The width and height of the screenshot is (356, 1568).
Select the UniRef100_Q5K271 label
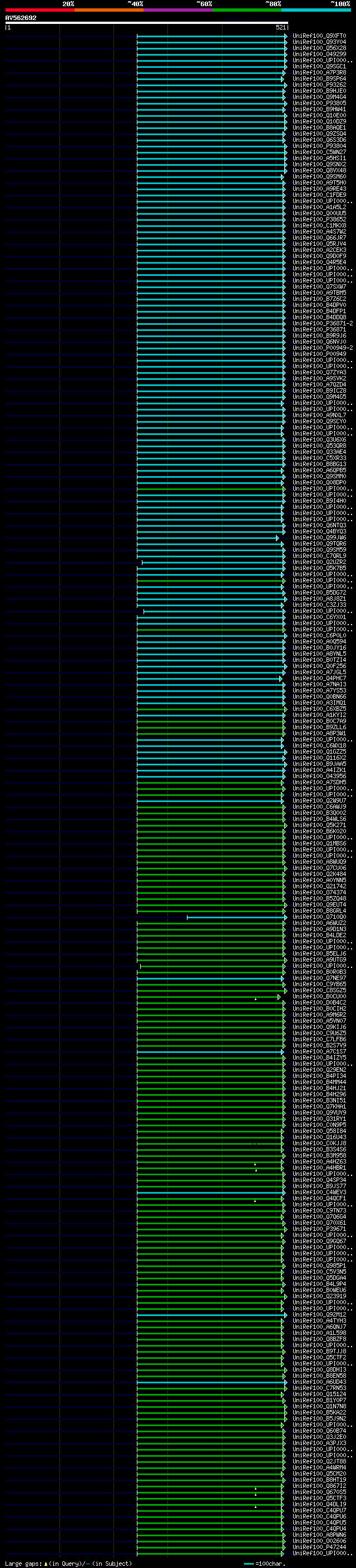[319, 825]
